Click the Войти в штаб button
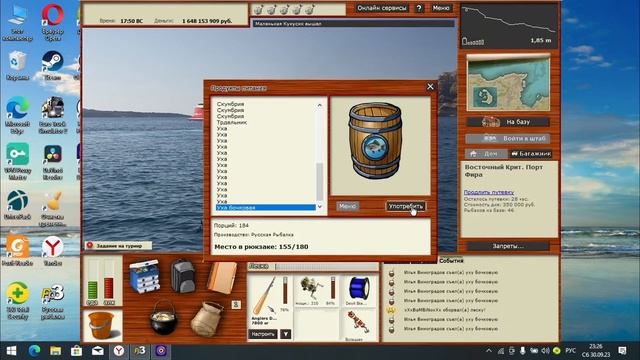 click(508, 138)
